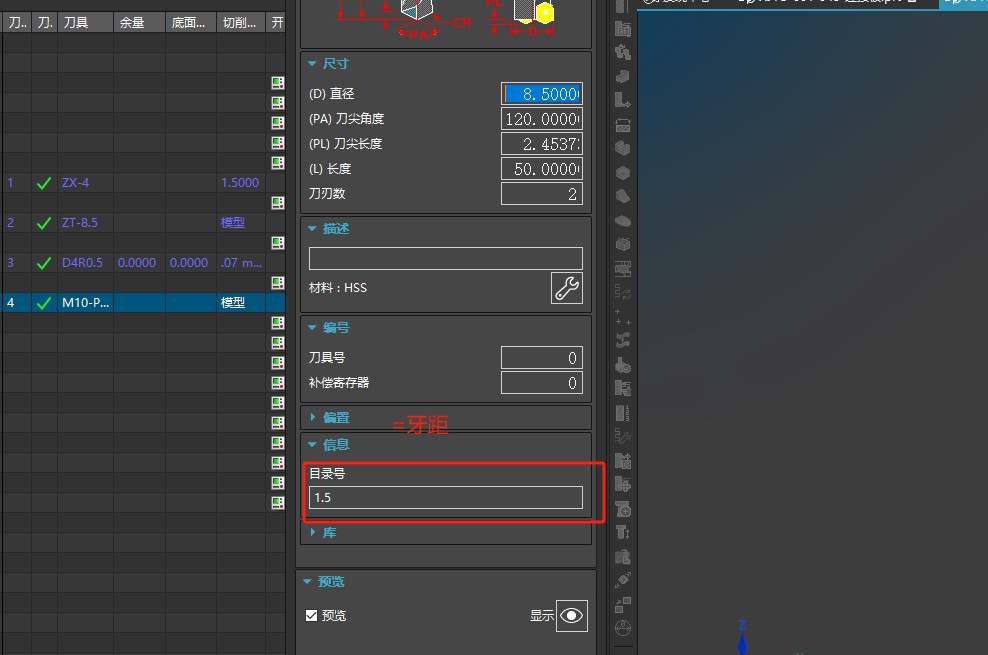Click the 刀刃数 flute count field
Viewport: 988px width, 655px height.
tap(542, 194)
